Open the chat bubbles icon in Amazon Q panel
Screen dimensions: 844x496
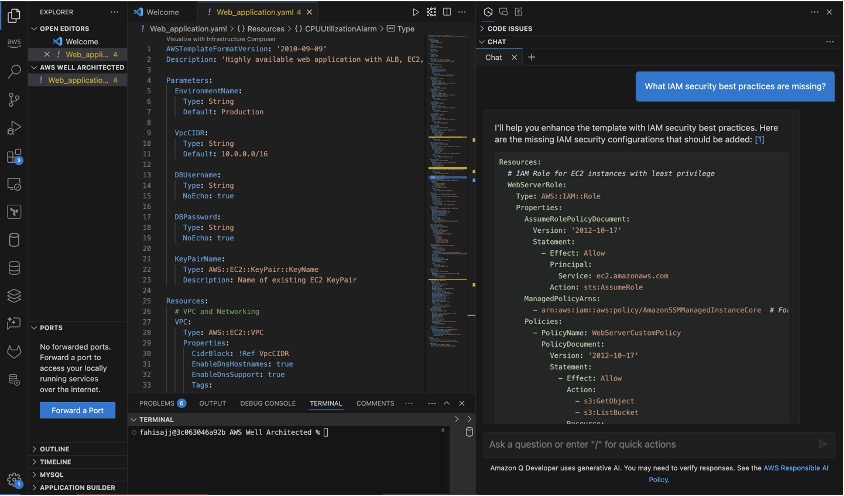coord(503,12)
